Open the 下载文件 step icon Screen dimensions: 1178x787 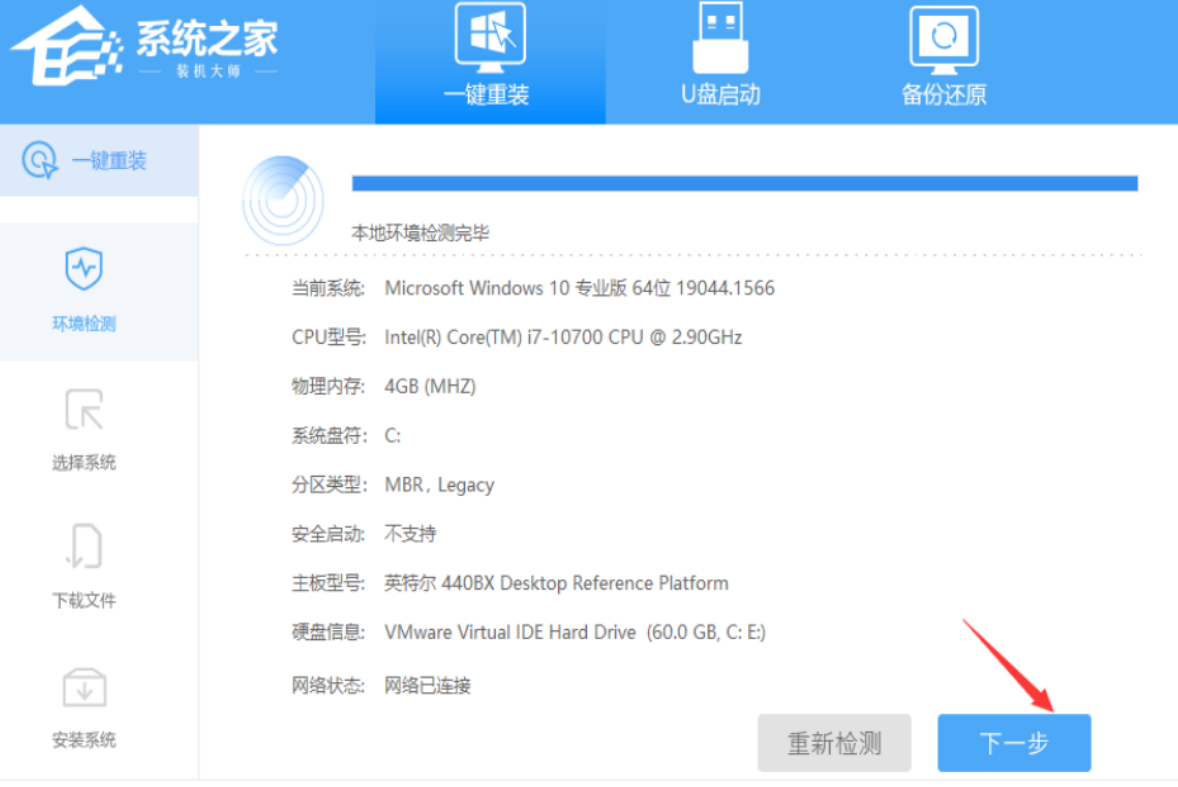(x=84, y=547)
